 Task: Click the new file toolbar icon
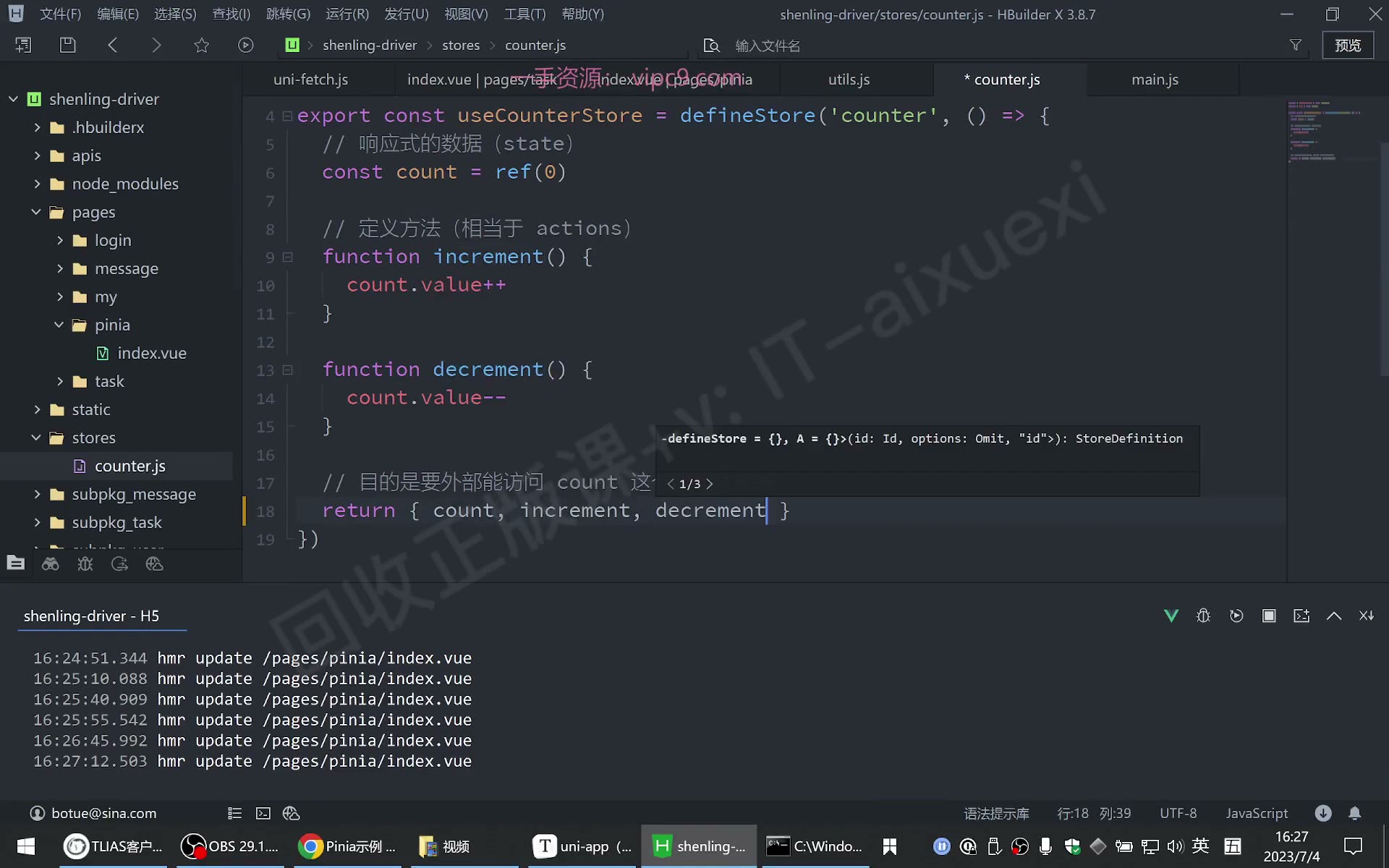pyautogui.click(x=23, y=45)
